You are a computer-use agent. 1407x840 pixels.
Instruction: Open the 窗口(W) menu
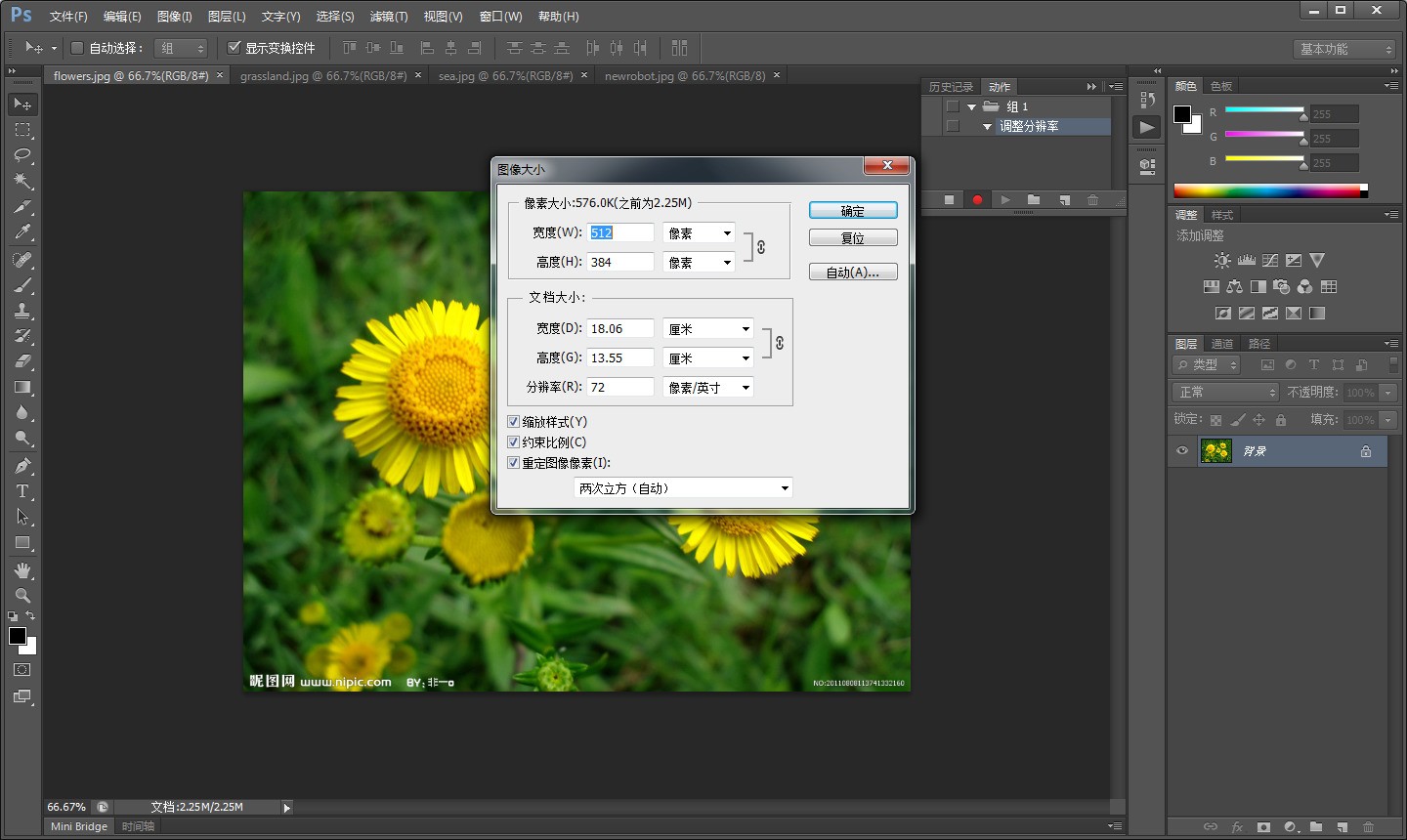pyautogui.click(x=500, y=17)
